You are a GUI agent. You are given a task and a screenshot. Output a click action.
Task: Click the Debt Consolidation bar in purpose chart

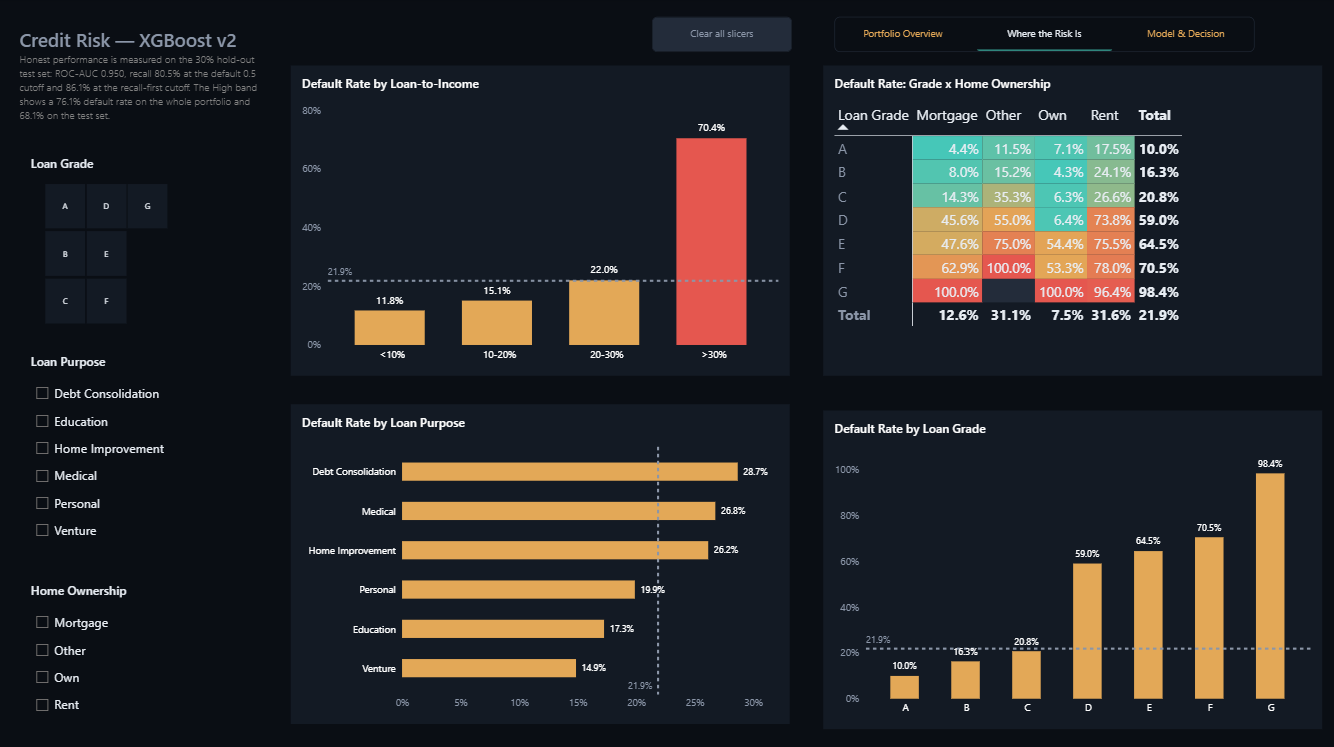point(570,471)
